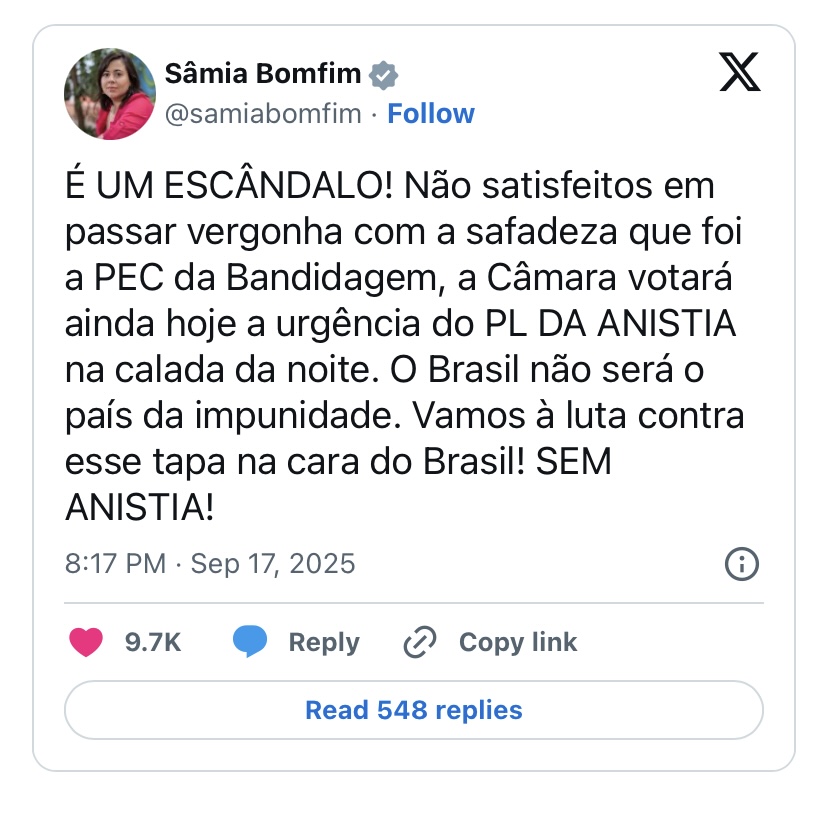This screenshot has height=815, width=828.
Task: Open Read 548 replies
Action: coord(414,710)
